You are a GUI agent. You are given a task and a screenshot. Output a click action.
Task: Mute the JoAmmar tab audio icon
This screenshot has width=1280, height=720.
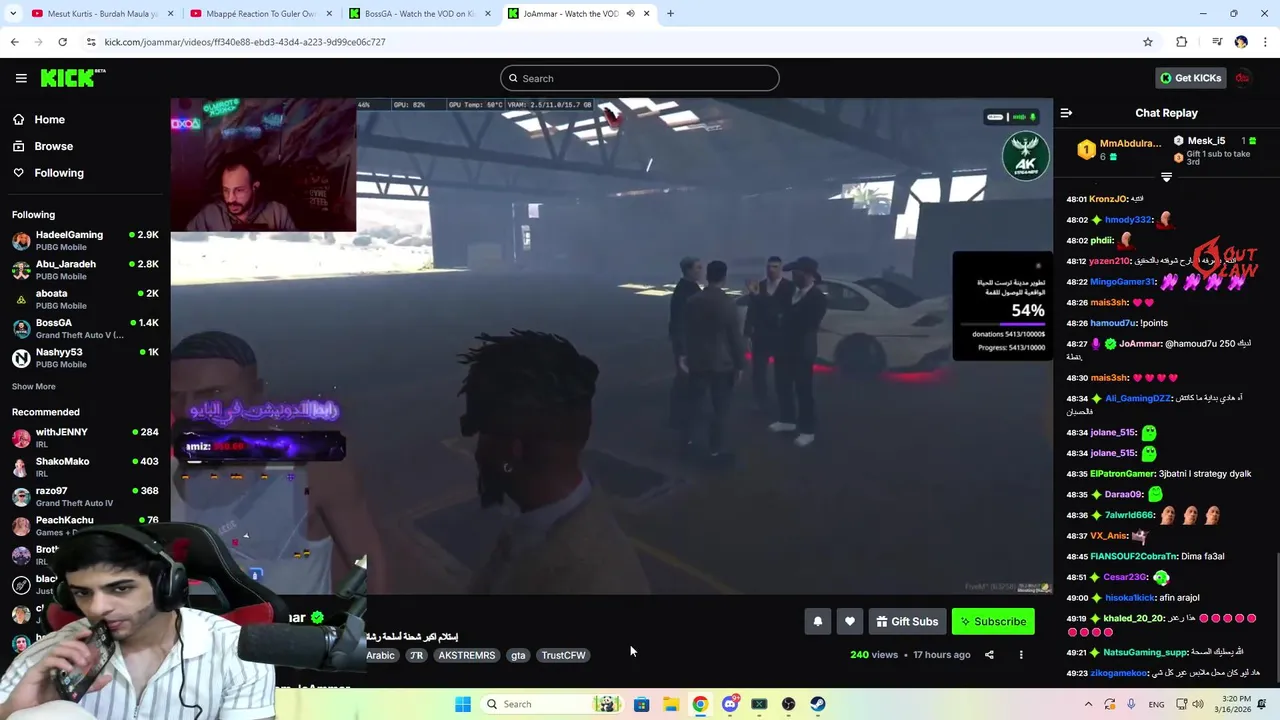[x=630, y=13]
